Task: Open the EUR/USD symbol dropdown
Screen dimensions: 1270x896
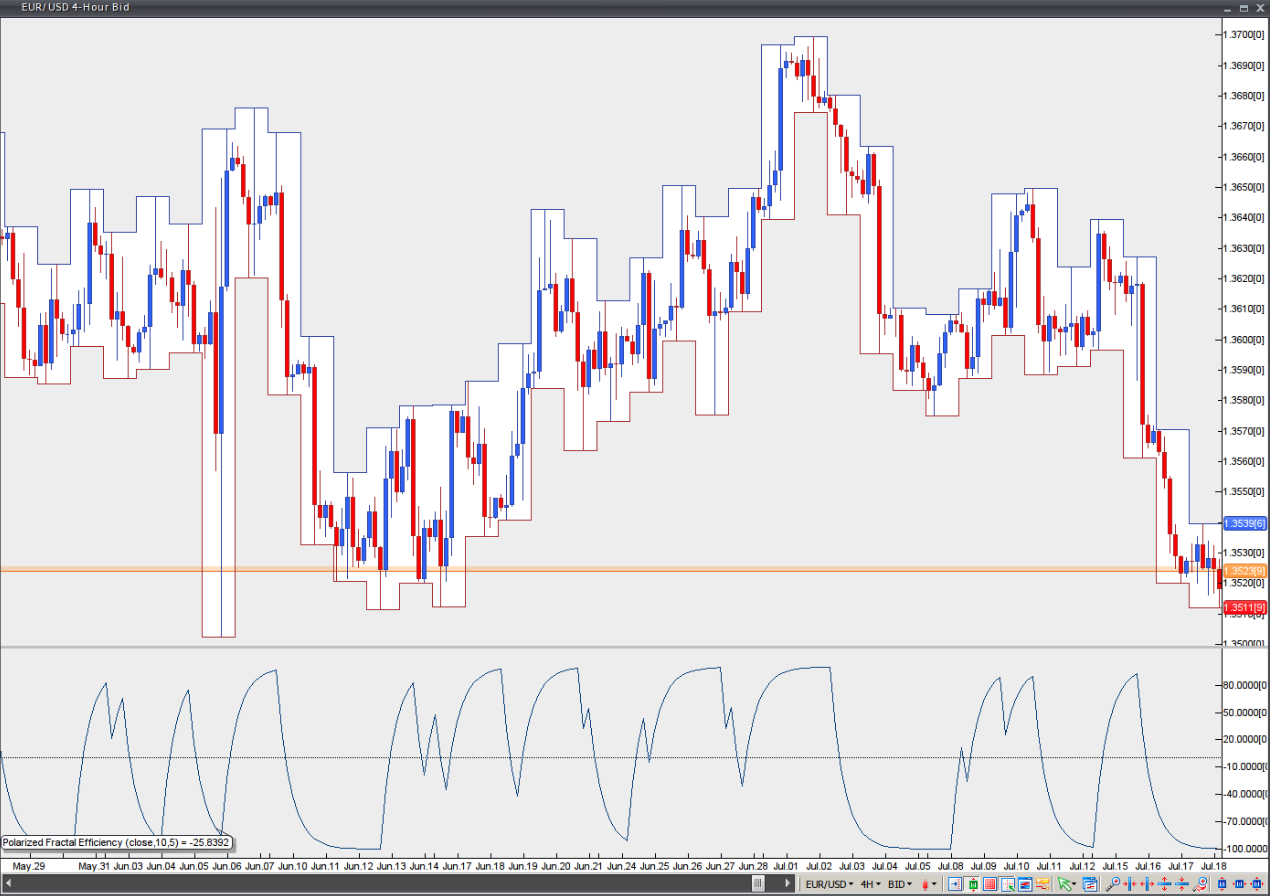Action: point(829,884)
